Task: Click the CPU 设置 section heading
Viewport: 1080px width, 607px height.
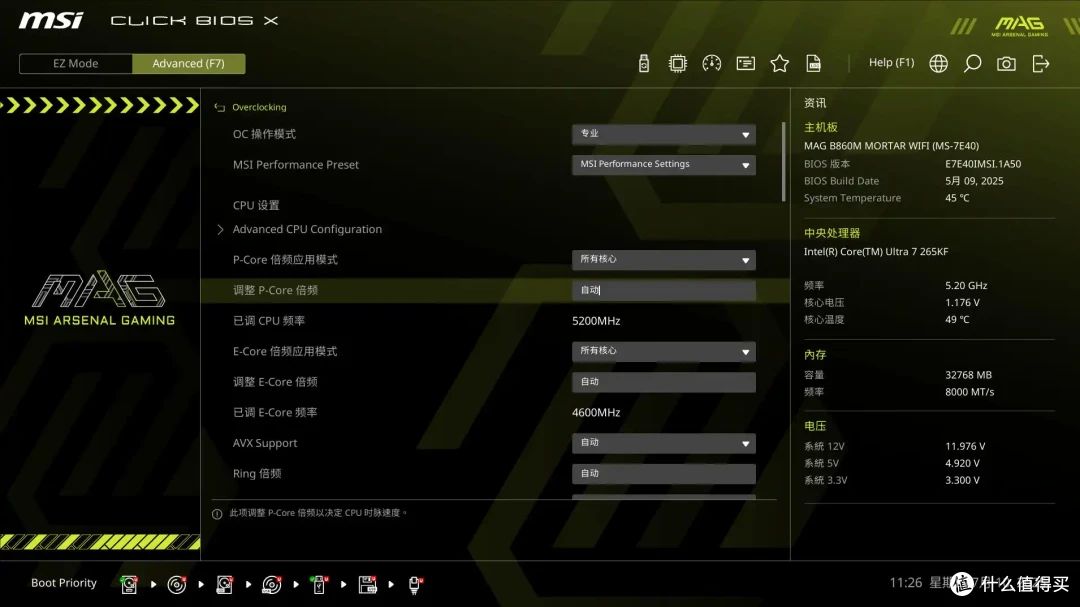Action: [256, 205]
